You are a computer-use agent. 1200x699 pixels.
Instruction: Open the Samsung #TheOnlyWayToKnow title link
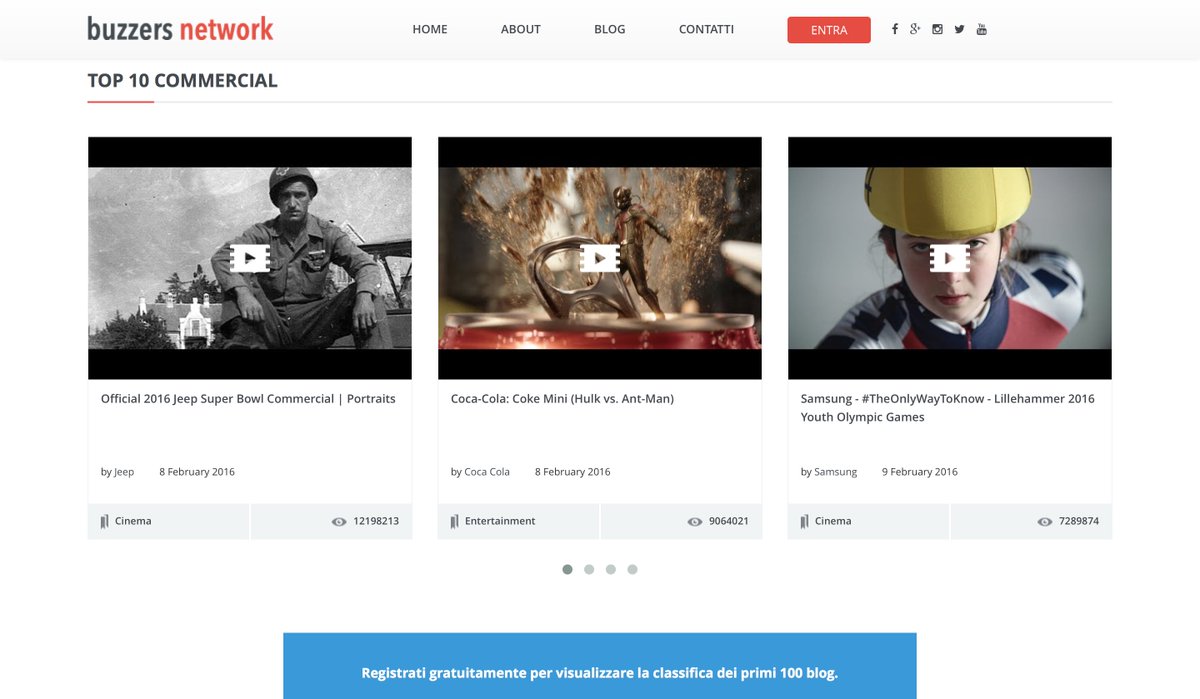click(x=948, y=407)
